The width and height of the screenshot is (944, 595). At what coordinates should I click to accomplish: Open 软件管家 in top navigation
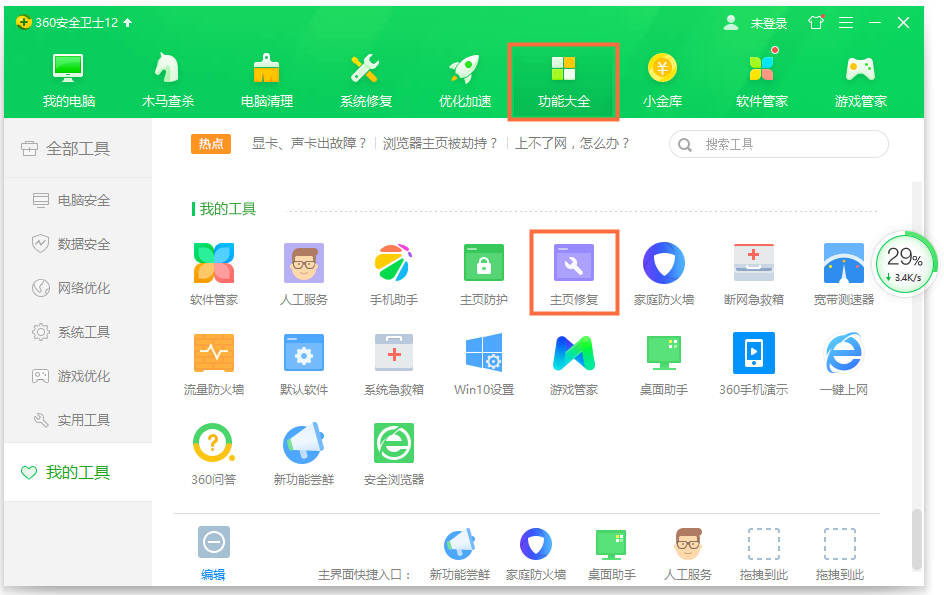(x=762, y=81)
